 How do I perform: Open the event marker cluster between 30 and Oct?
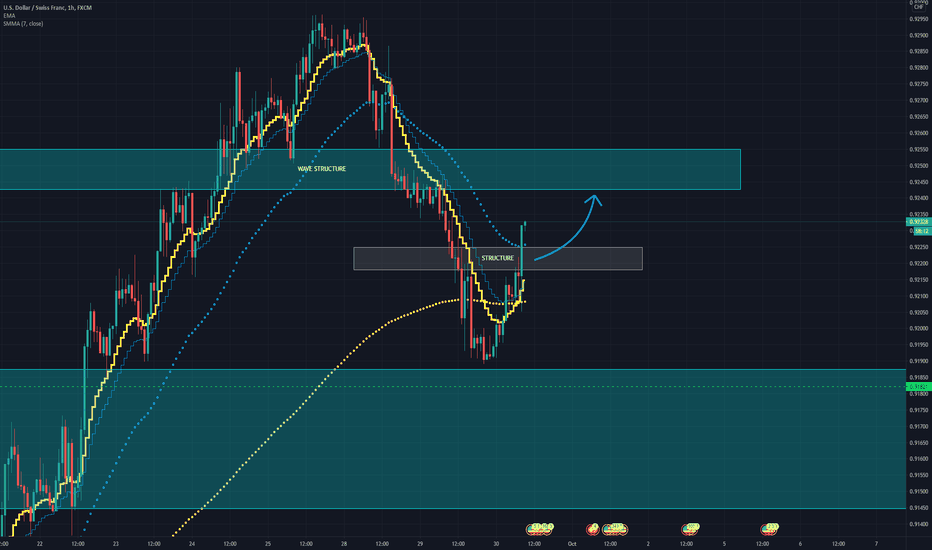click(x=540, y=528)
